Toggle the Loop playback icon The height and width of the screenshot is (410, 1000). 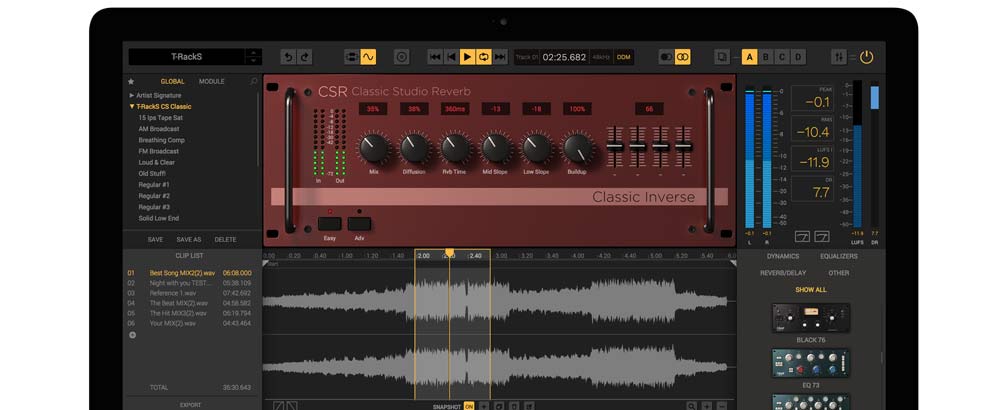click(484, 57)
